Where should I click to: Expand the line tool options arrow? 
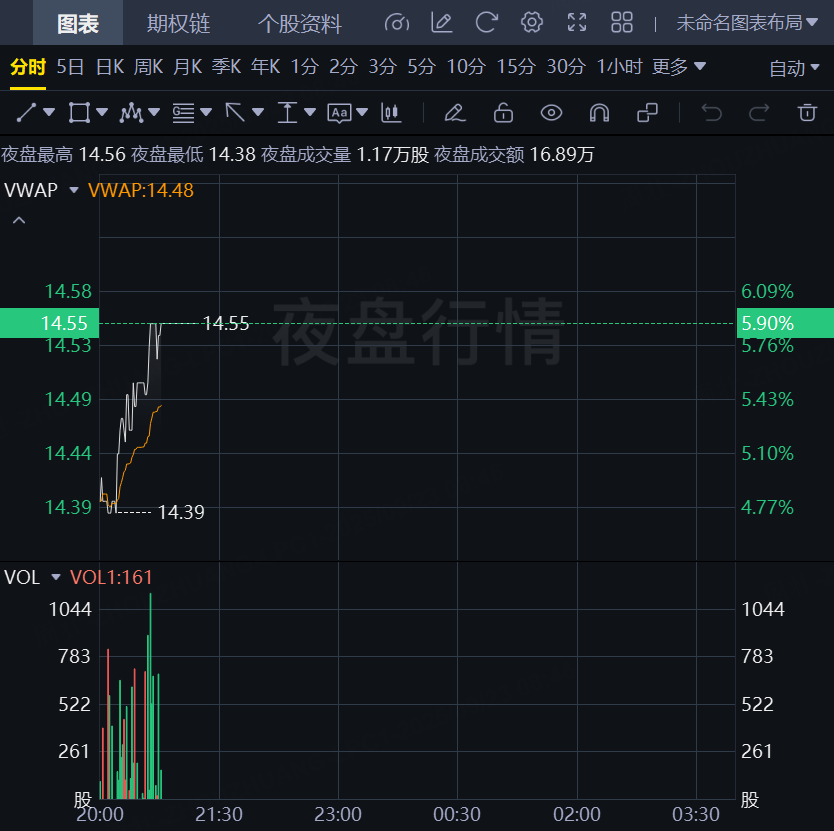pos(49,112)
